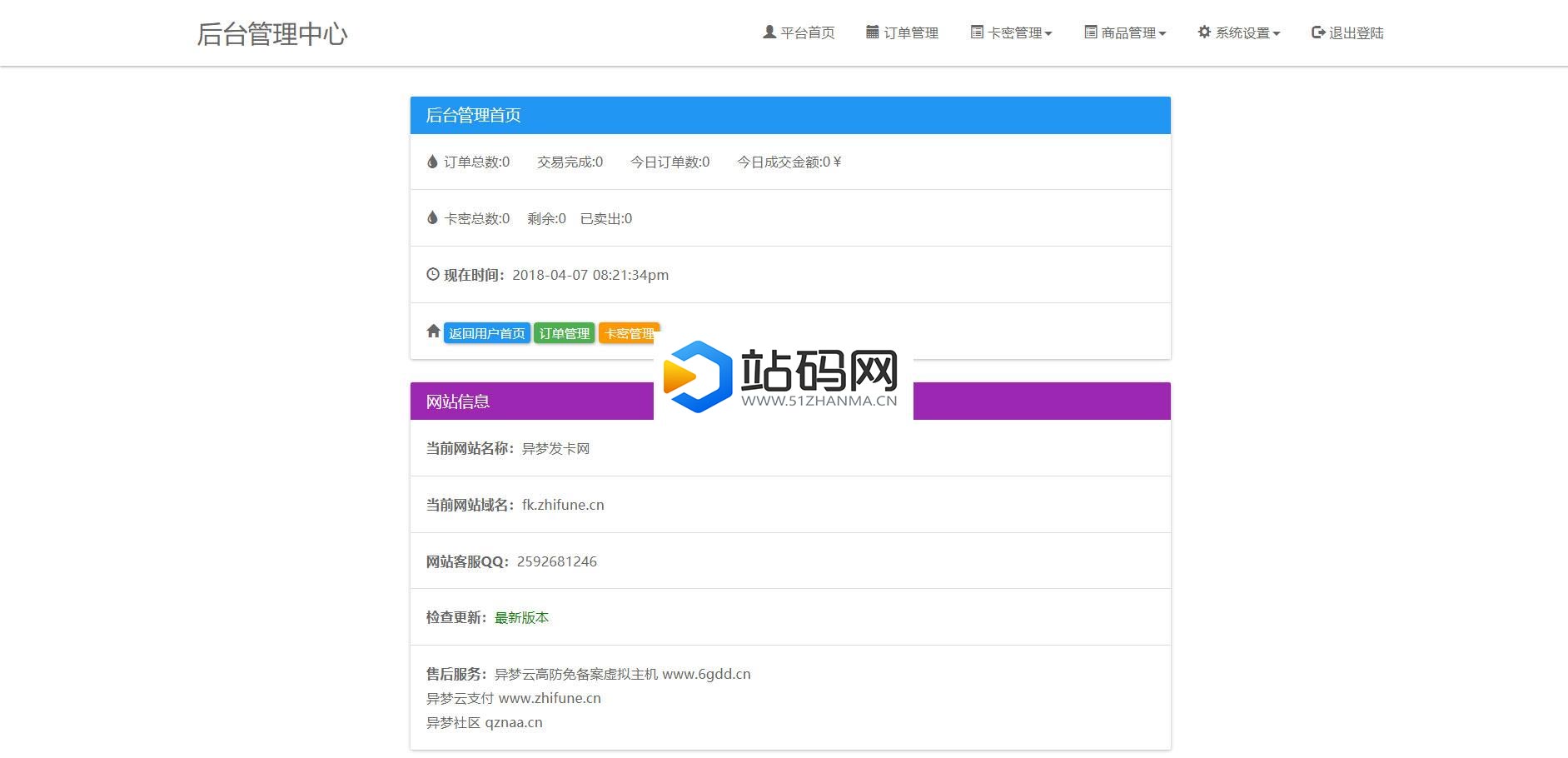Click the 现在时间 label
The height and width of the screenshot is (758, 1568).
click(475, 275)
